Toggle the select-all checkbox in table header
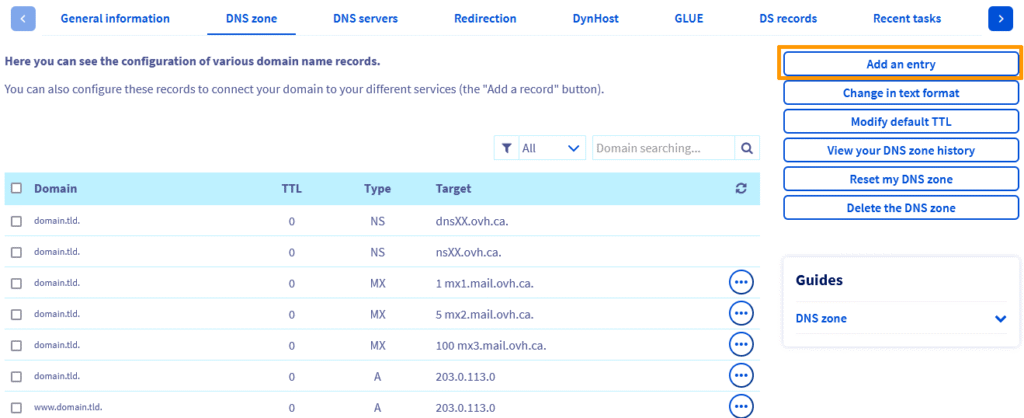The height and width of the screenshot is (418, 1024). point(16,188)
